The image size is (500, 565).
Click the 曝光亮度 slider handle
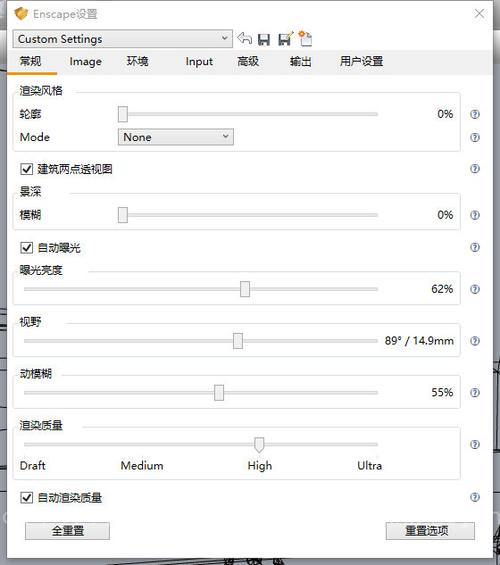pyautogui.click(x=245, y=289)
